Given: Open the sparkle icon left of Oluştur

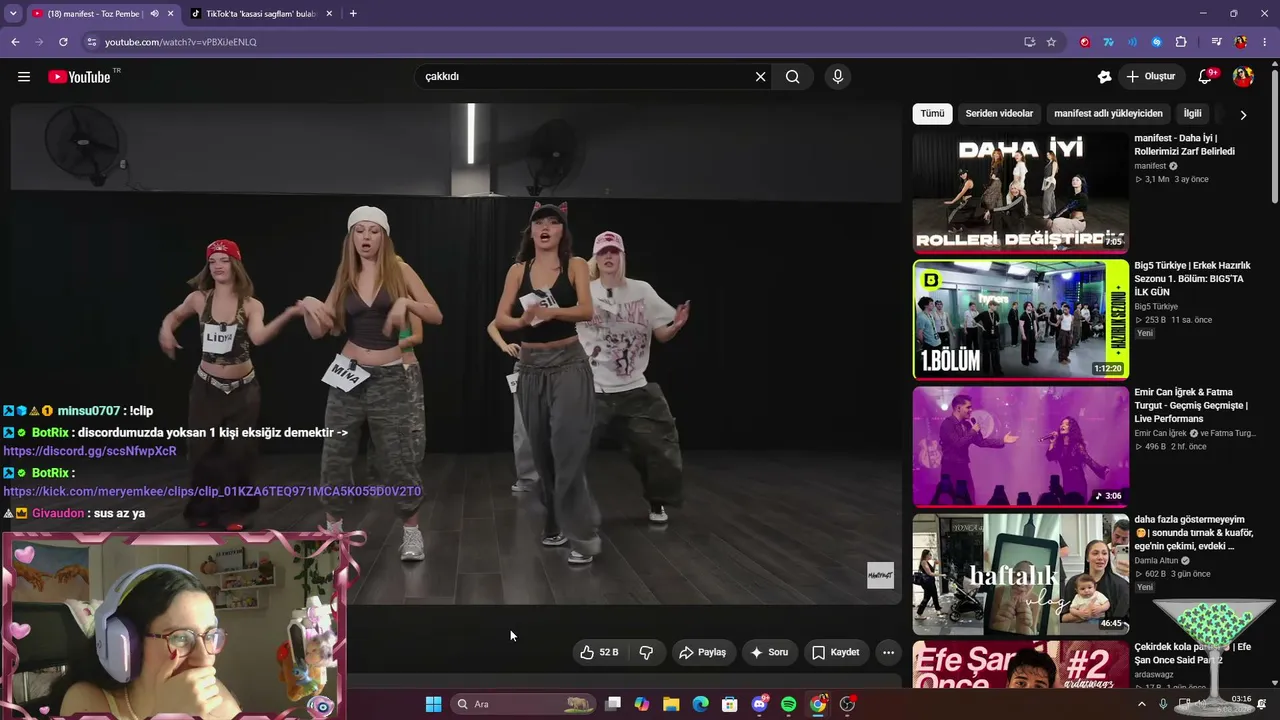Looking at the screenshot, I should [1104, 77].
